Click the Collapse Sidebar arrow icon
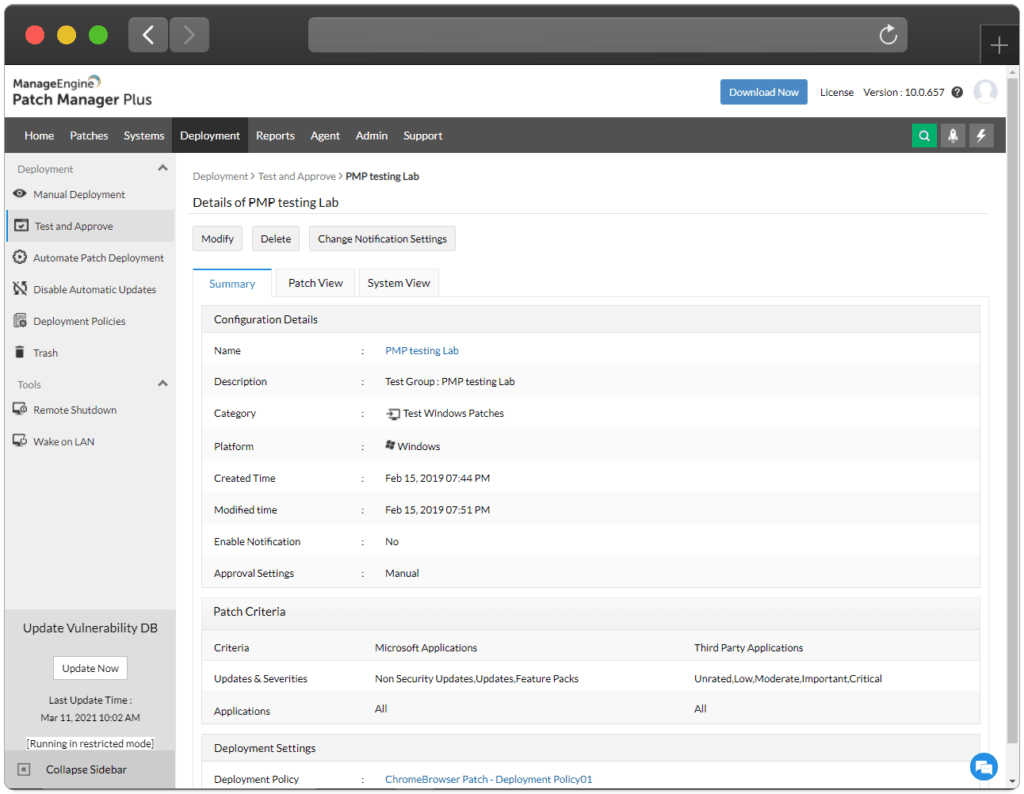The width and height of the screenshot is (1024, 794). pyautogui.click(x=24, y=769)
